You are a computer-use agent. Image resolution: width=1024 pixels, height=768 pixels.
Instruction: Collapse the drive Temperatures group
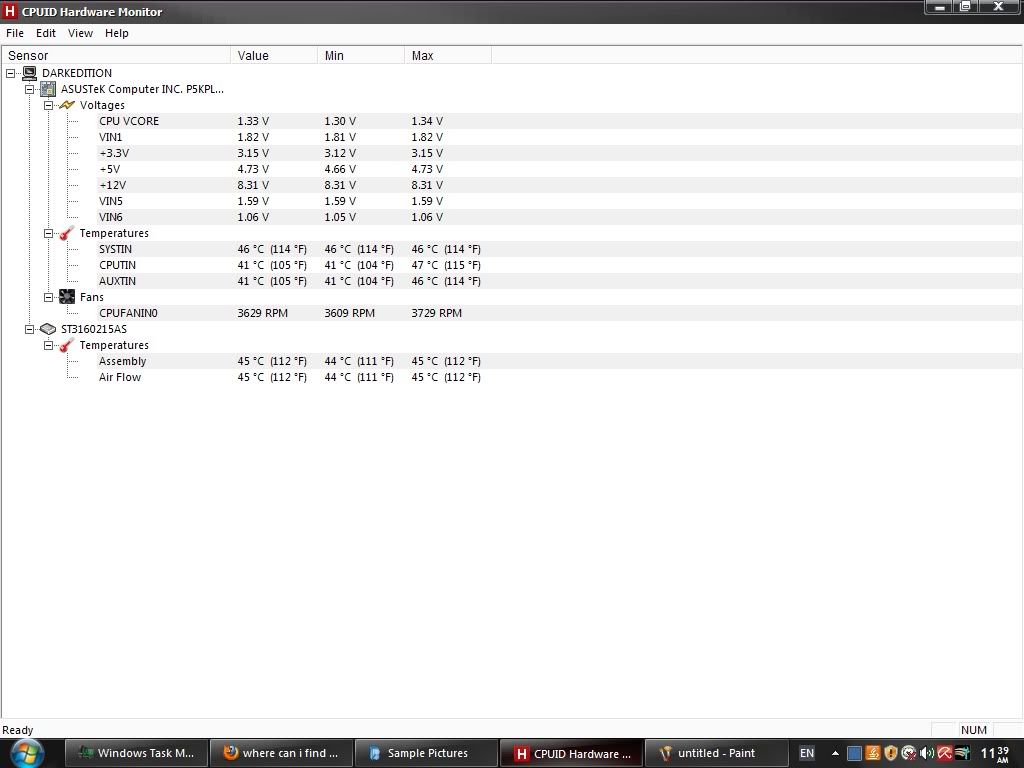click(x=48, y=345)
